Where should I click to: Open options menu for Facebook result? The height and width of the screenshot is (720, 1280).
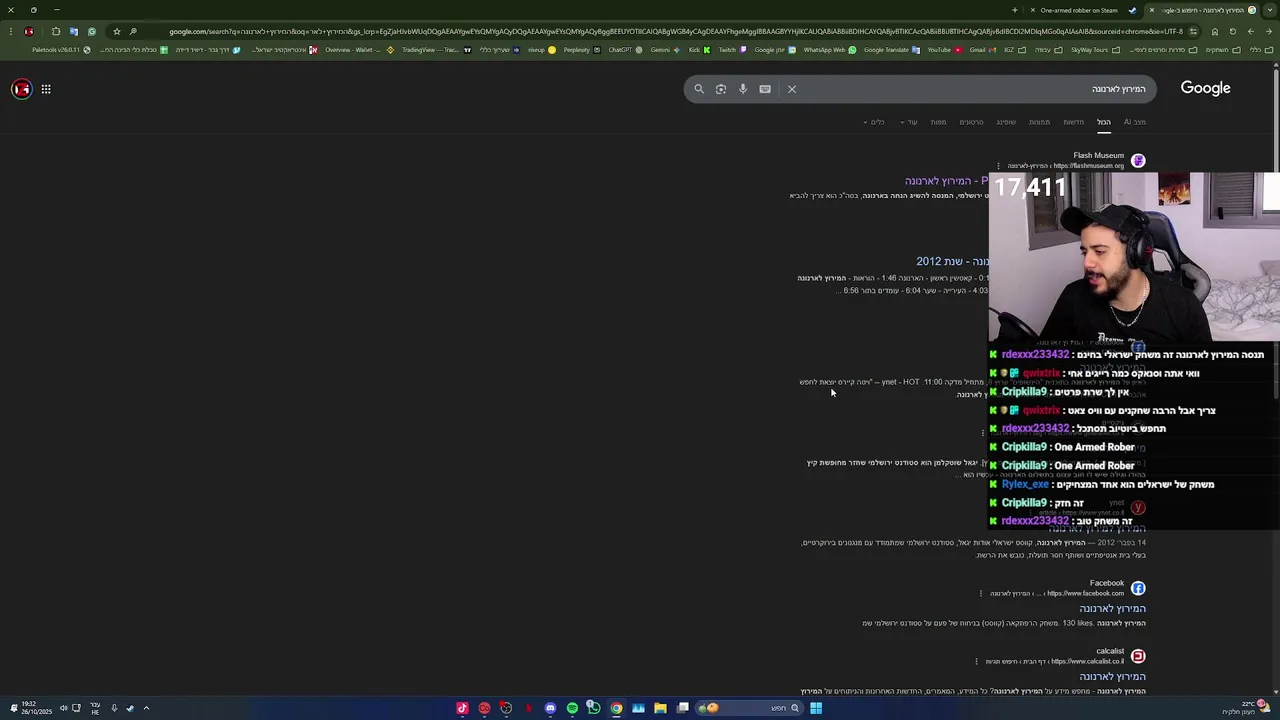[981, 593]
